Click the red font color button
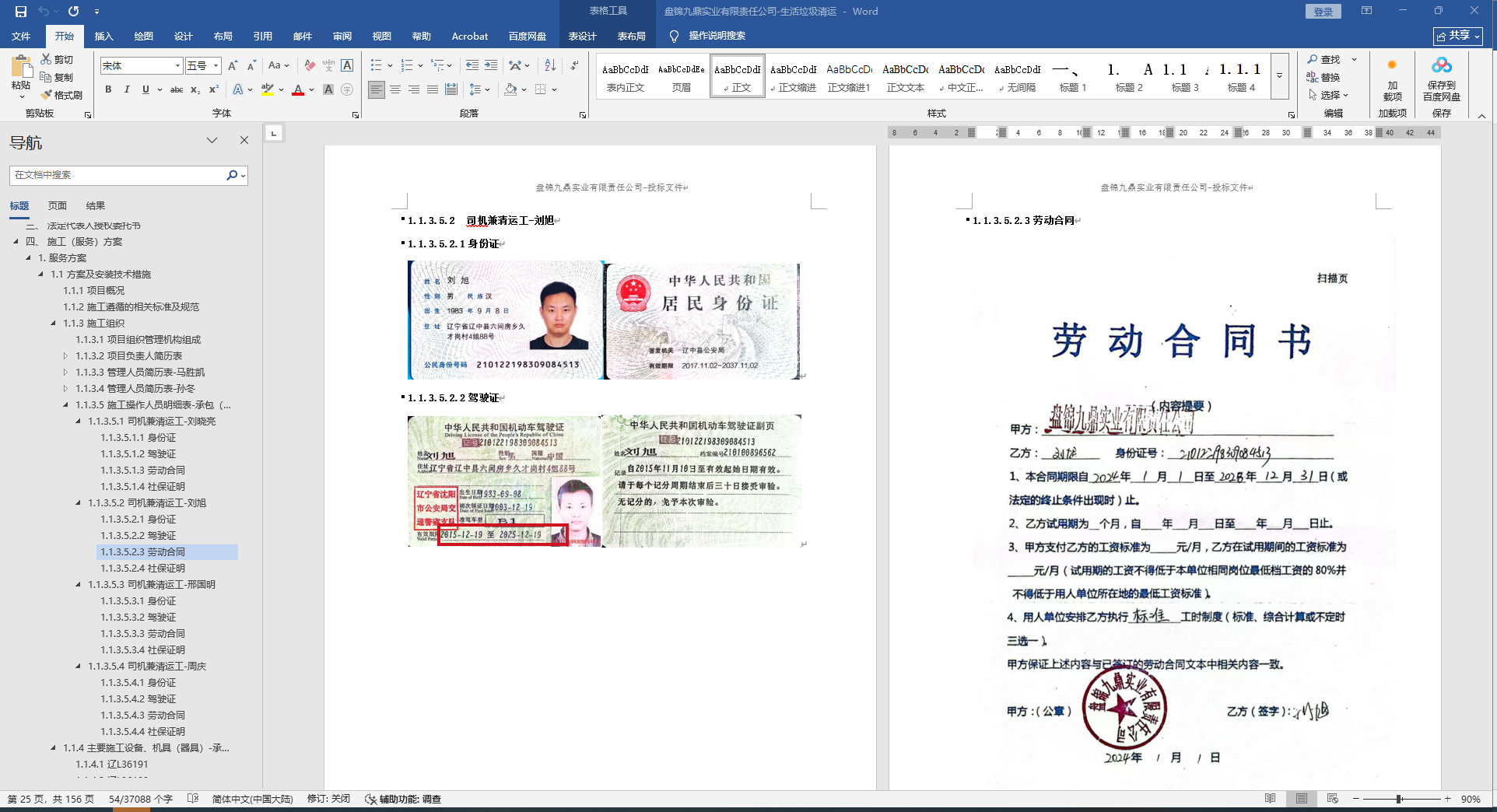Screen dimensions: 1497x812 [298, 89]
